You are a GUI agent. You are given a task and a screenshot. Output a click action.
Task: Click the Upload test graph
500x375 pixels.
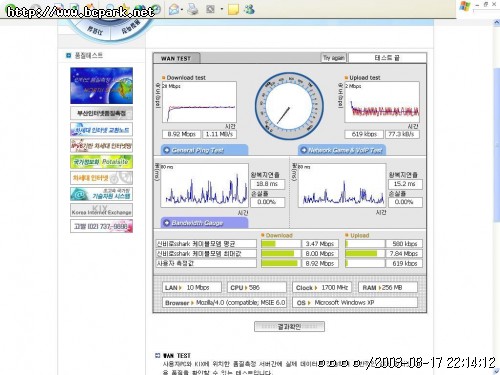pos(382,102)
